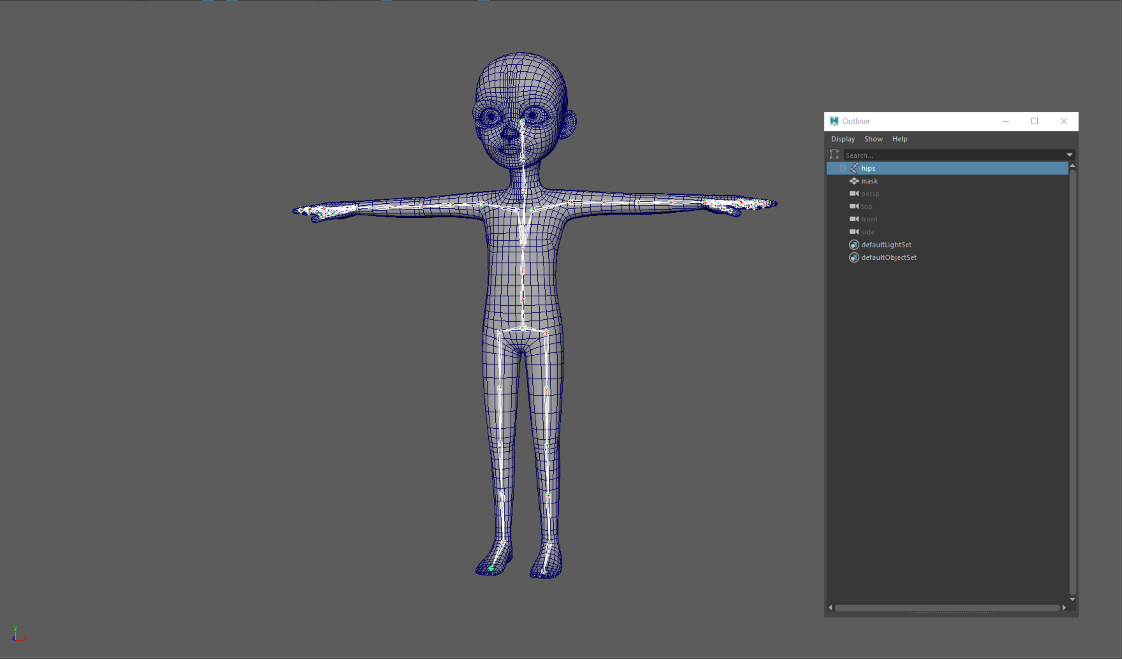
Task: Select the defaultObjectSet entry
Action: point(889,258)
